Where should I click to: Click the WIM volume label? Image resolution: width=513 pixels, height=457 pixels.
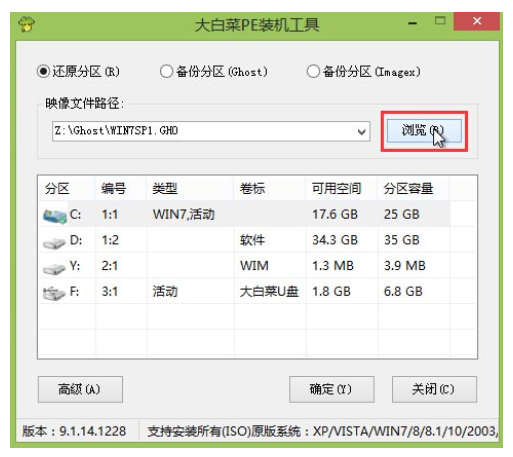(254, 266)
